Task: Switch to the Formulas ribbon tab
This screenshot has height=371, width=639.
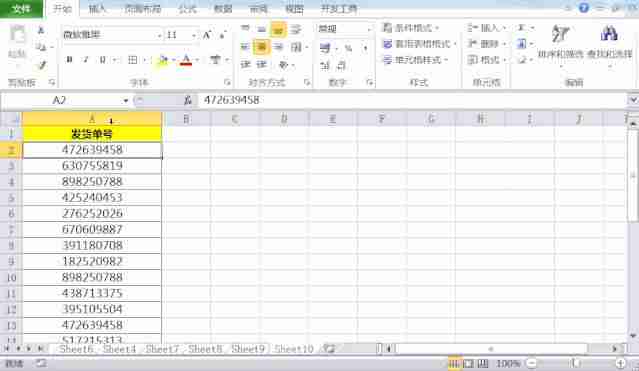Action: [187, 9]
